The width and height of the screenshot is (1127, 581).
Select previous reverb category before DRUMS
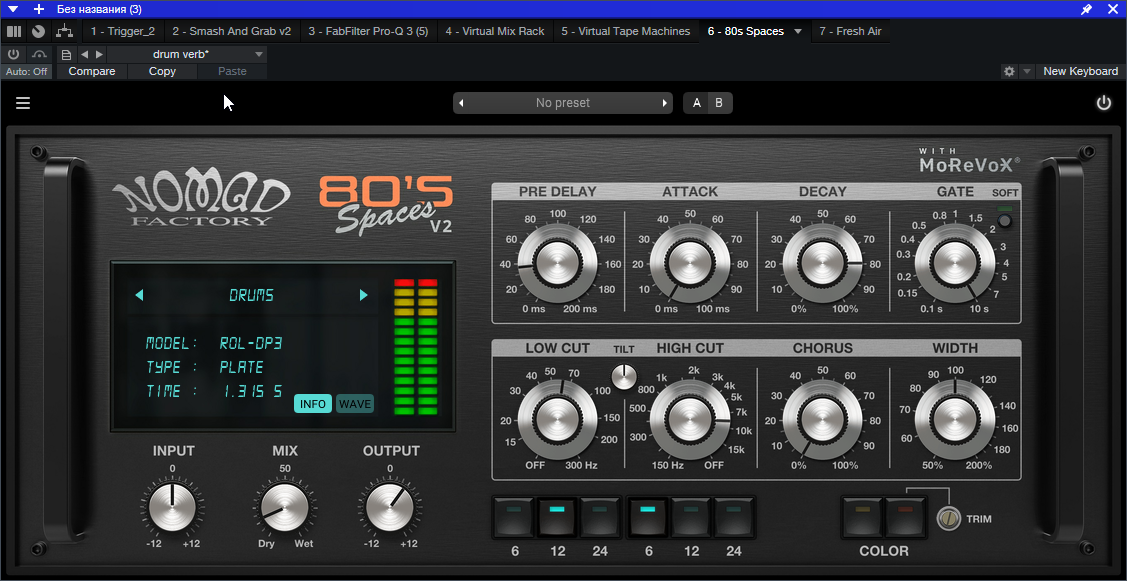[x=139, y=295]
